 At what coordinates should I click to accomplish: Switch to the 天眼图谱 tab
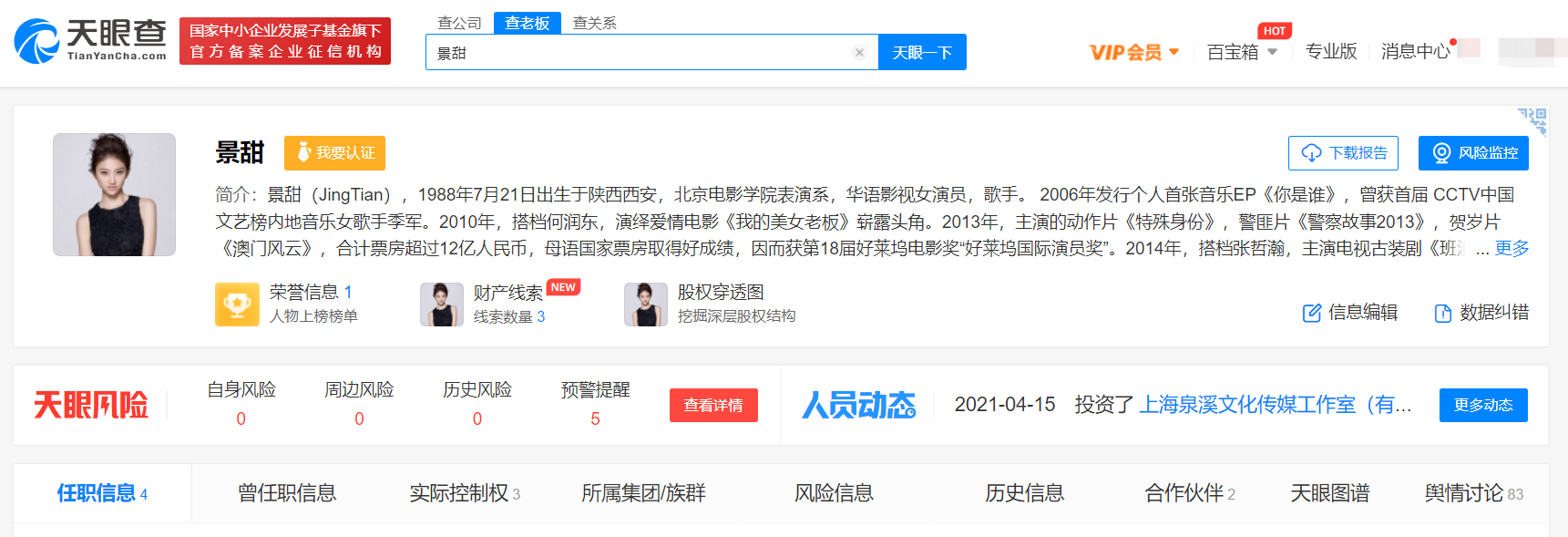click(x=1330, y=493)
